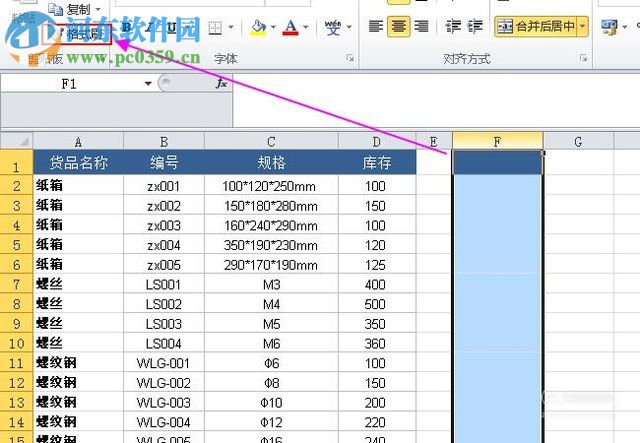Image resolution: width=640 pixels, height=443 pixels.
Task: Click the 库存 header cell
Action: click(x=377, y=163)
